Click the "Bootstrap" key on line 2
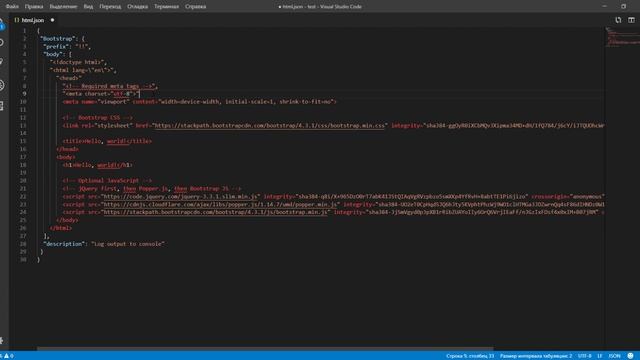The image size is (640, 360). [x=57, y=39]
